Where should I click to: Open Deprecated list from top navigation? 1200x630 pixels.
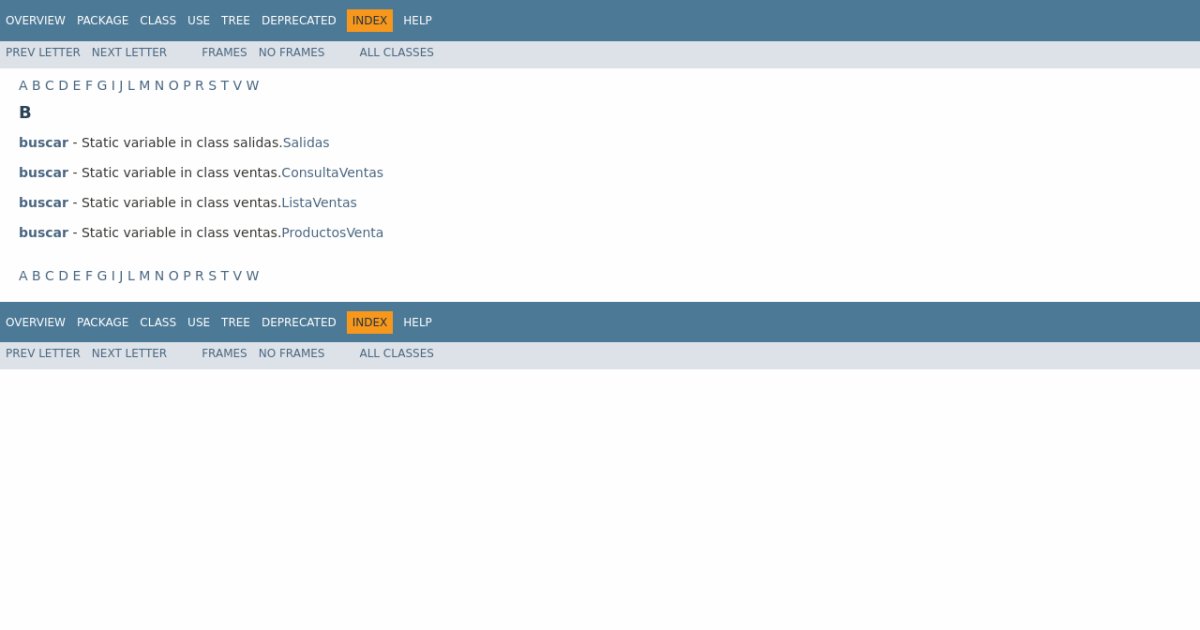coord(298,20)
